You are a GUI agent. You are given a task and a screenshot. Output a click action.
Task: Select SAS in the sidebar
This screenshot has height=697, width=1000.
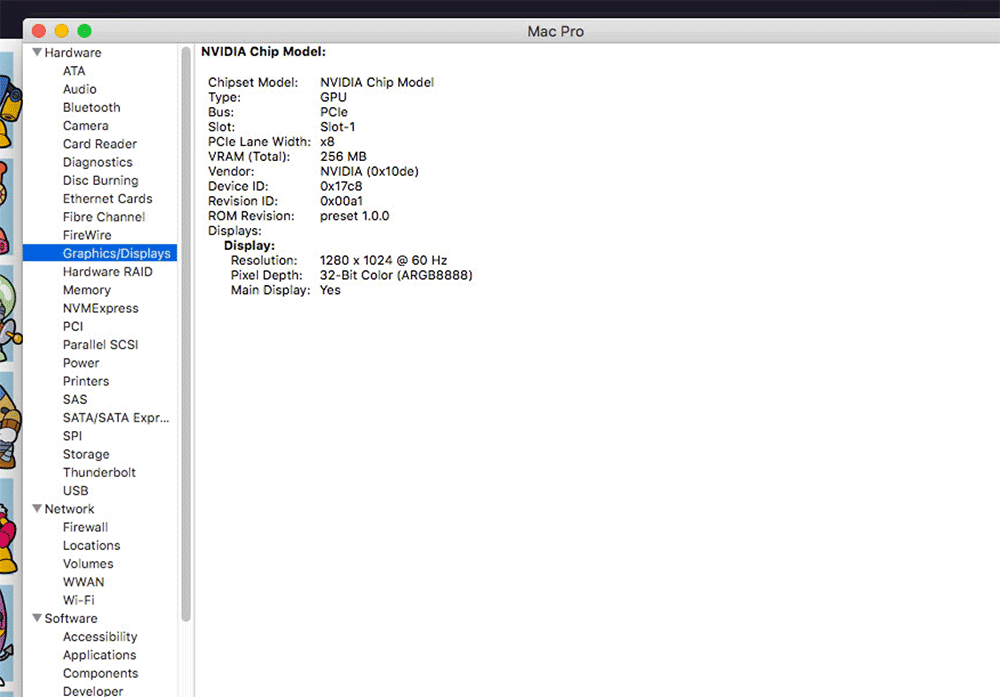(x=75, y=400)
